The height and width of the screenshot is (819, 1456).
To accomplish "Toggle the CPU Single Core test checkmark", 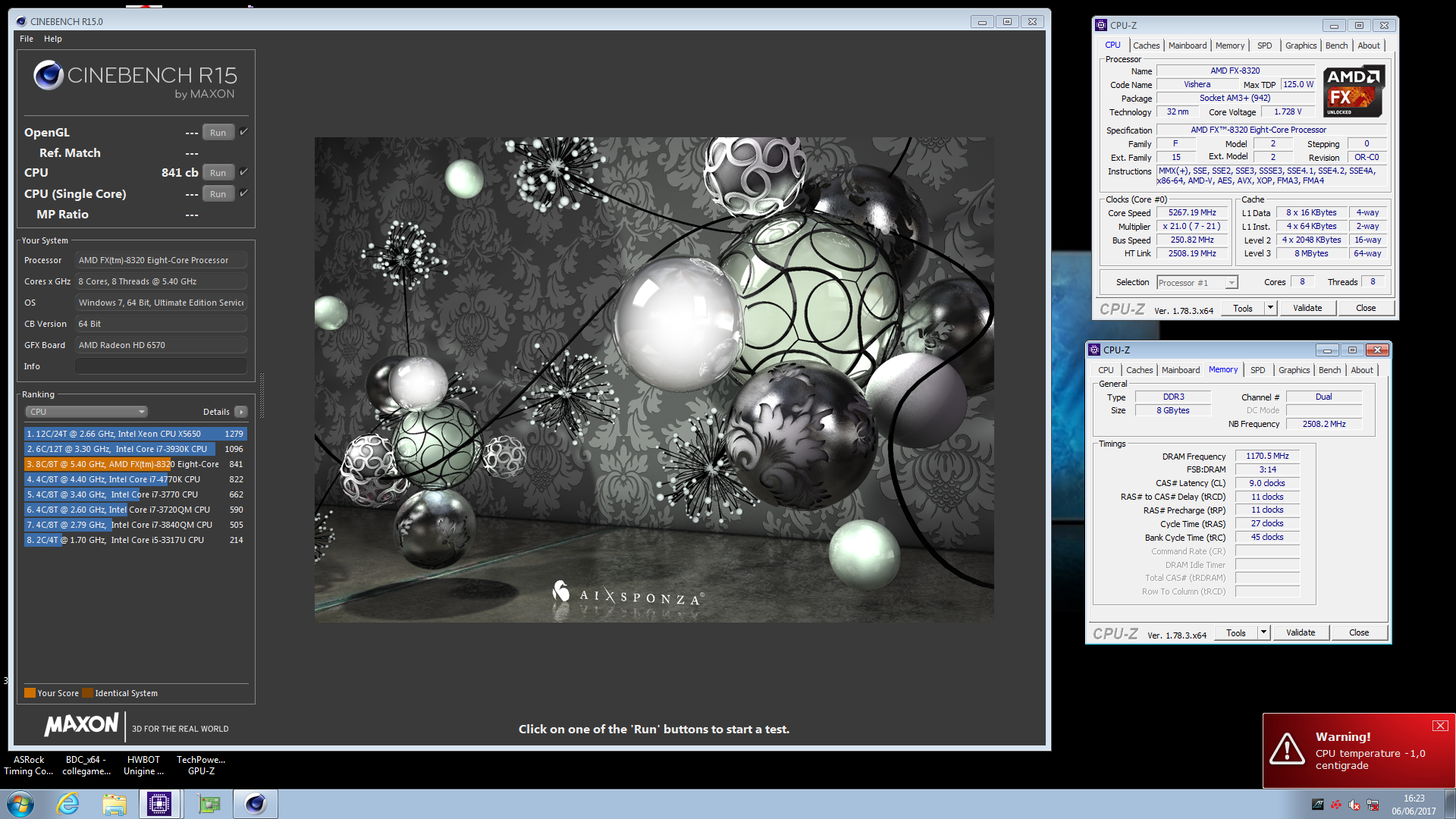I will pos(243,193).
